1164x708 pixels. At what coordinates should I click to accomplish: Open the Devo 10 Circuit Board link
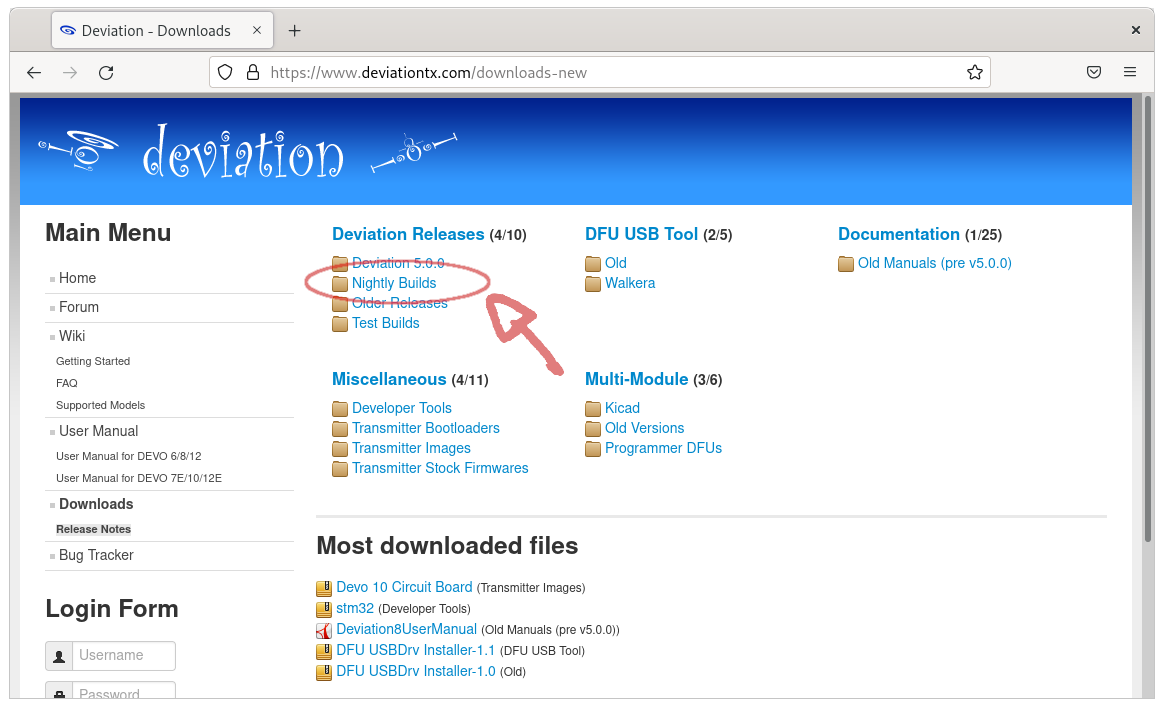404,588
